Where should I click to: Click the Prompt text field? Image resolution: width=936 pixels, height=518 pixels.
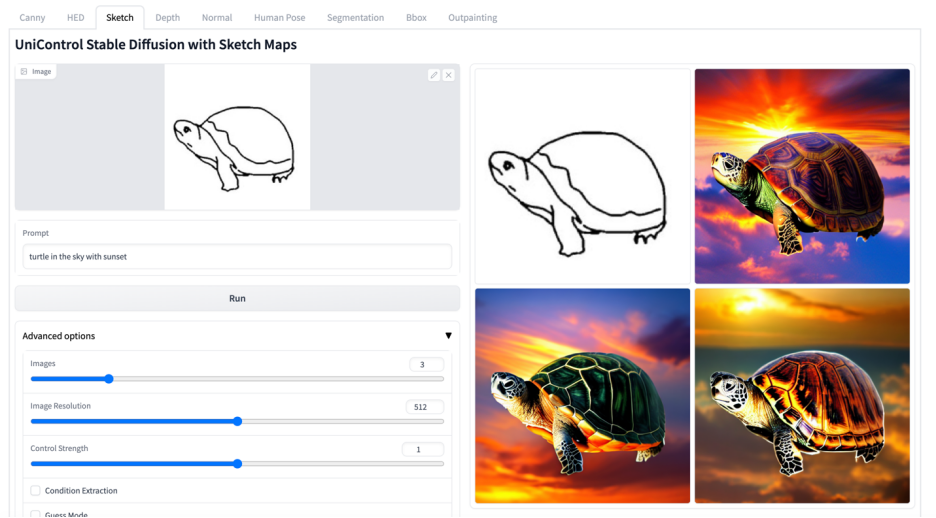tap(237, 257)
